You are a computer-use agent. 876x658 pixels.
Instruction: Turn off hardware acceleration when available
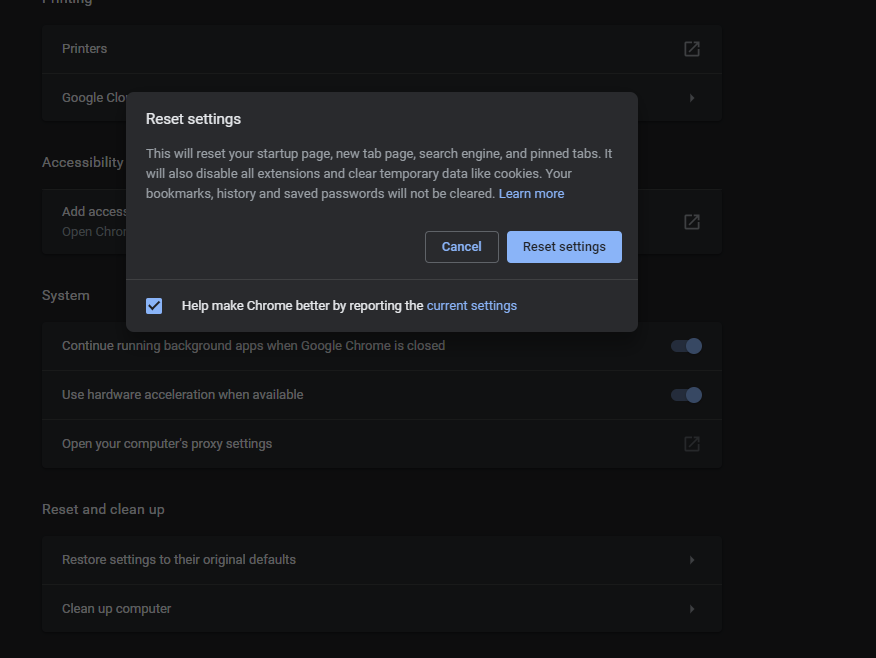[686, 394]
